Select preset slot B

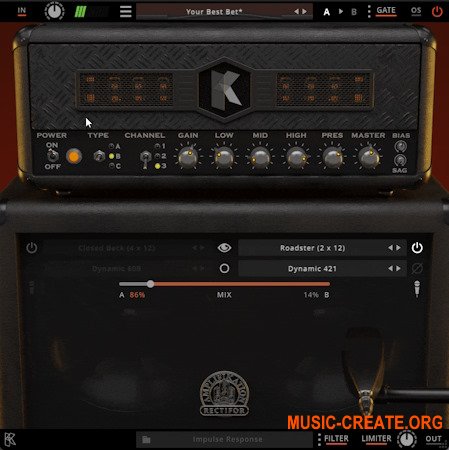[x=354, y=12]
